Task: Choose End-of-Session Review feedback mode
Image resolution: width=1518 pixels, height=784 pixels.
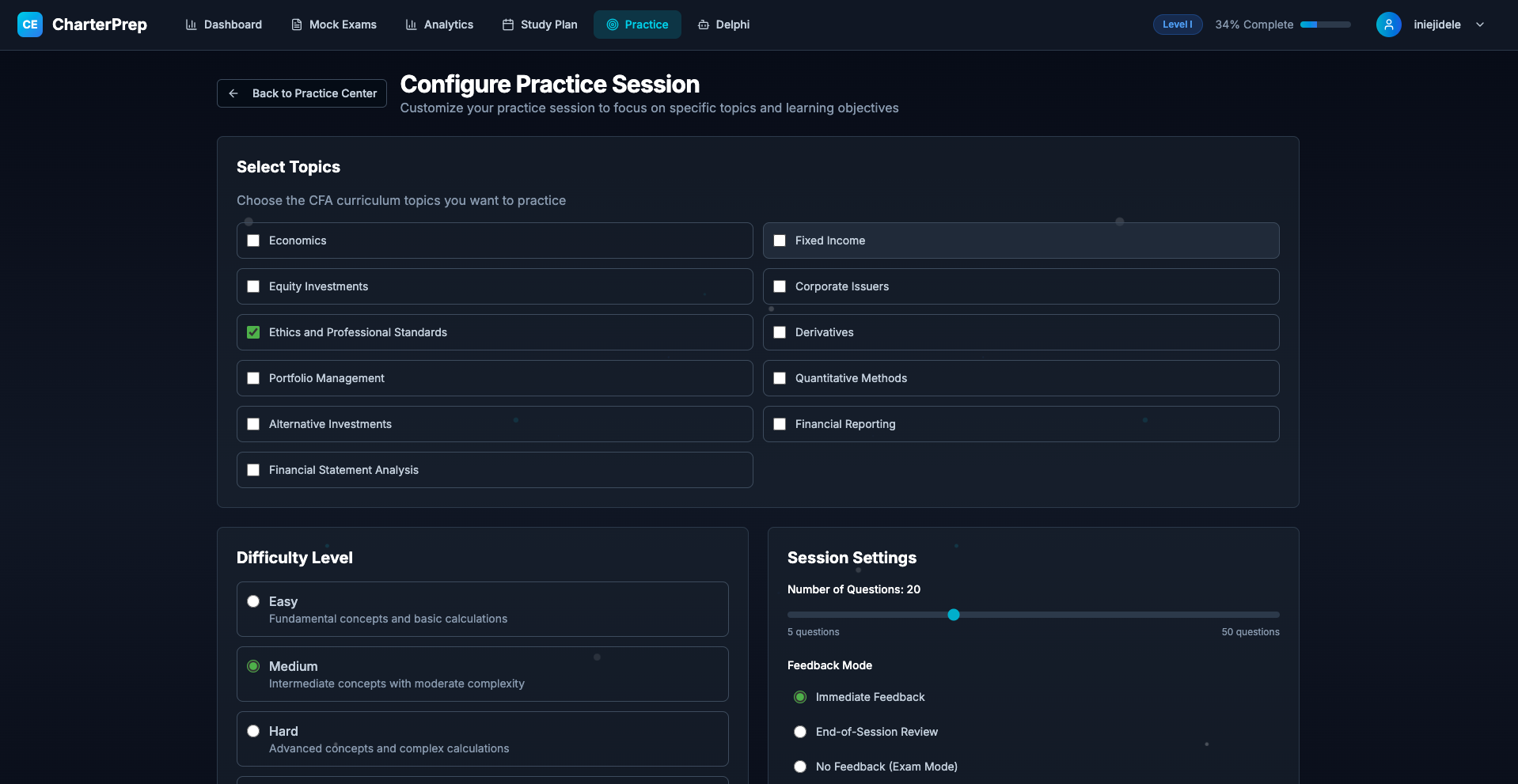Action: coord(800,732)
